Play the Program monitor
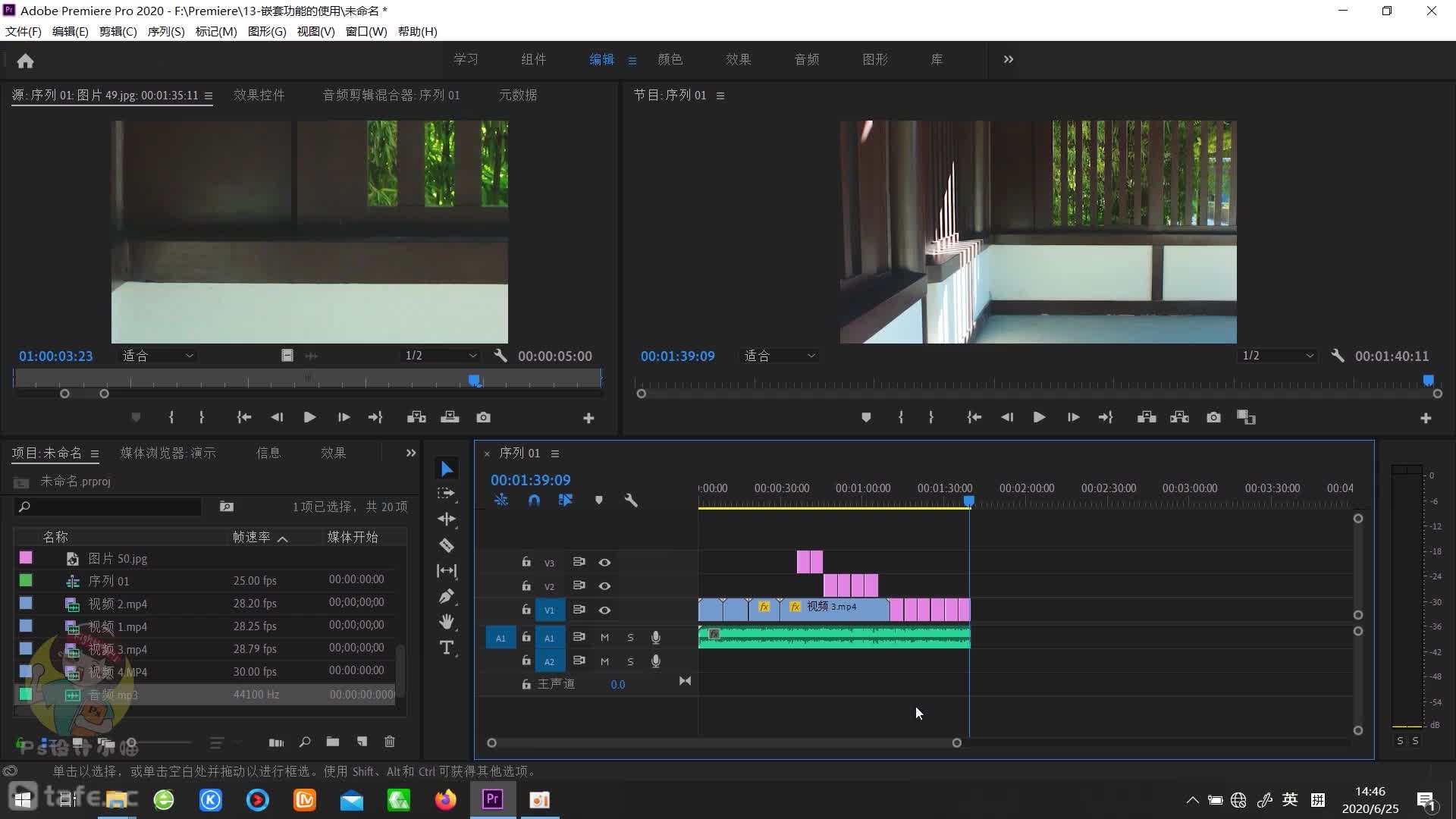The width and height of the screenshot is (1456, 819). tap(1039, 418)
